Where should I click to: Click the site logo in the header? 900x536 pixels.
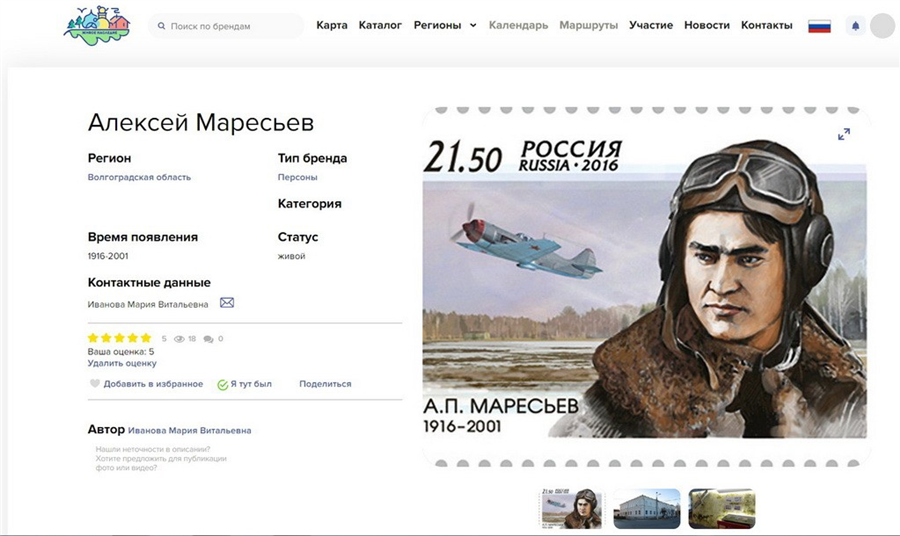coord(97,25)
